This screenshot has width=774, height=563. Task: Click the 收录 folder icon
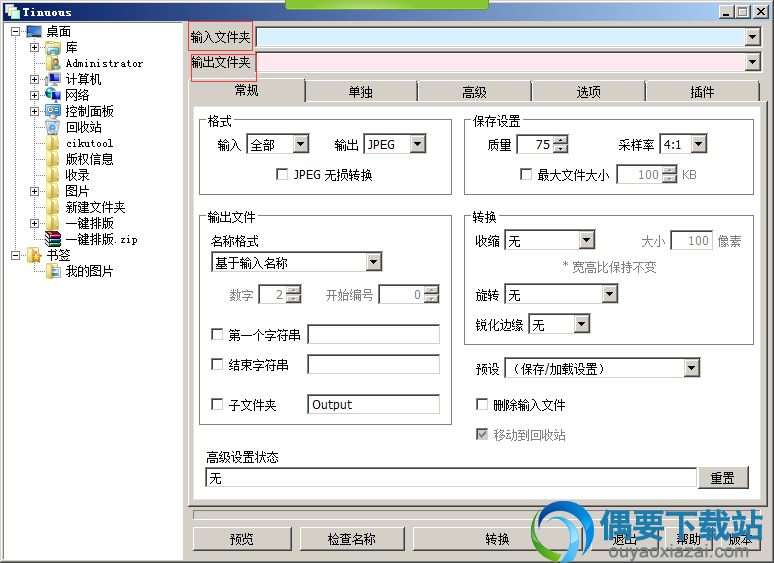click(53, 175)
